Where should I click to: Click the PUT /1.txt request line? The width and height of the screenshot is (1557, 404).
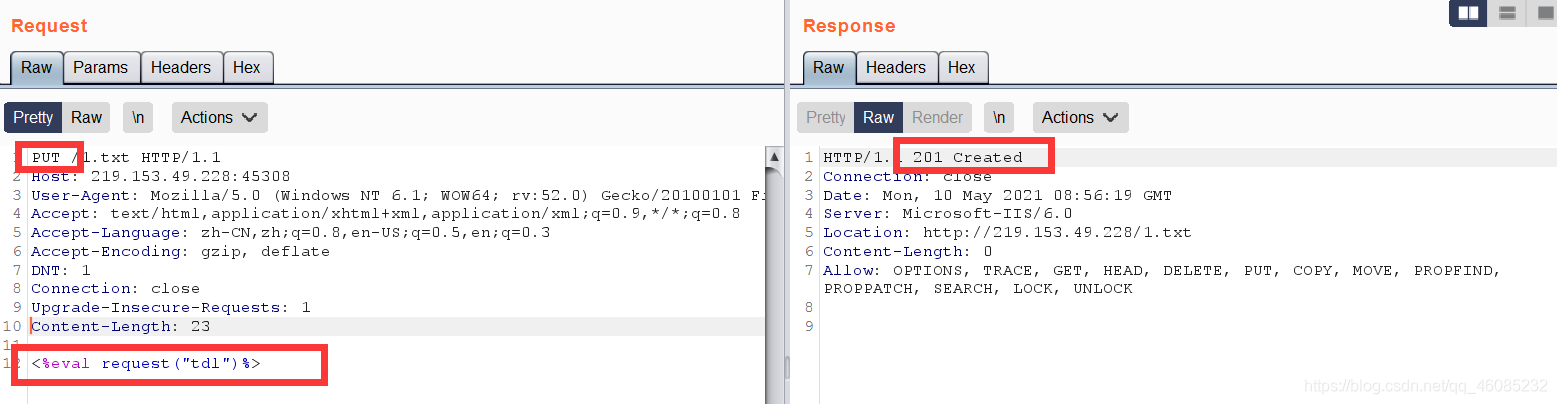(x=126, y=157)
